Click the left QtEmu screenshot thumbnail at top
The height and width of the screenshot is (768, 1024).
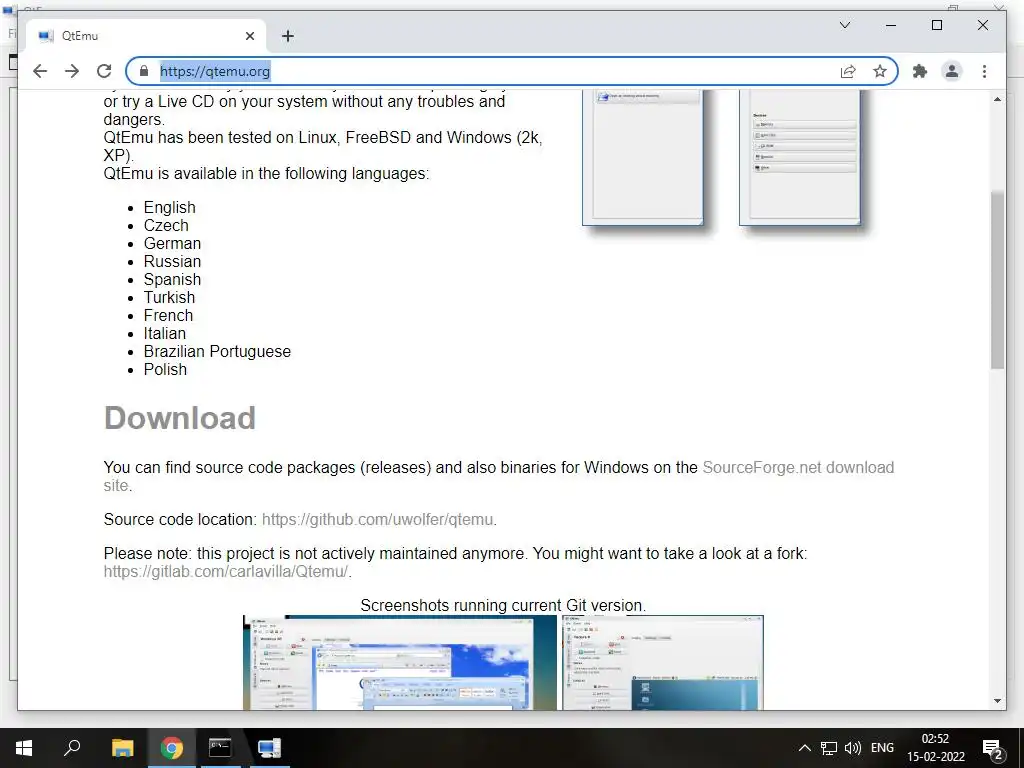click(x=643, y=157)
